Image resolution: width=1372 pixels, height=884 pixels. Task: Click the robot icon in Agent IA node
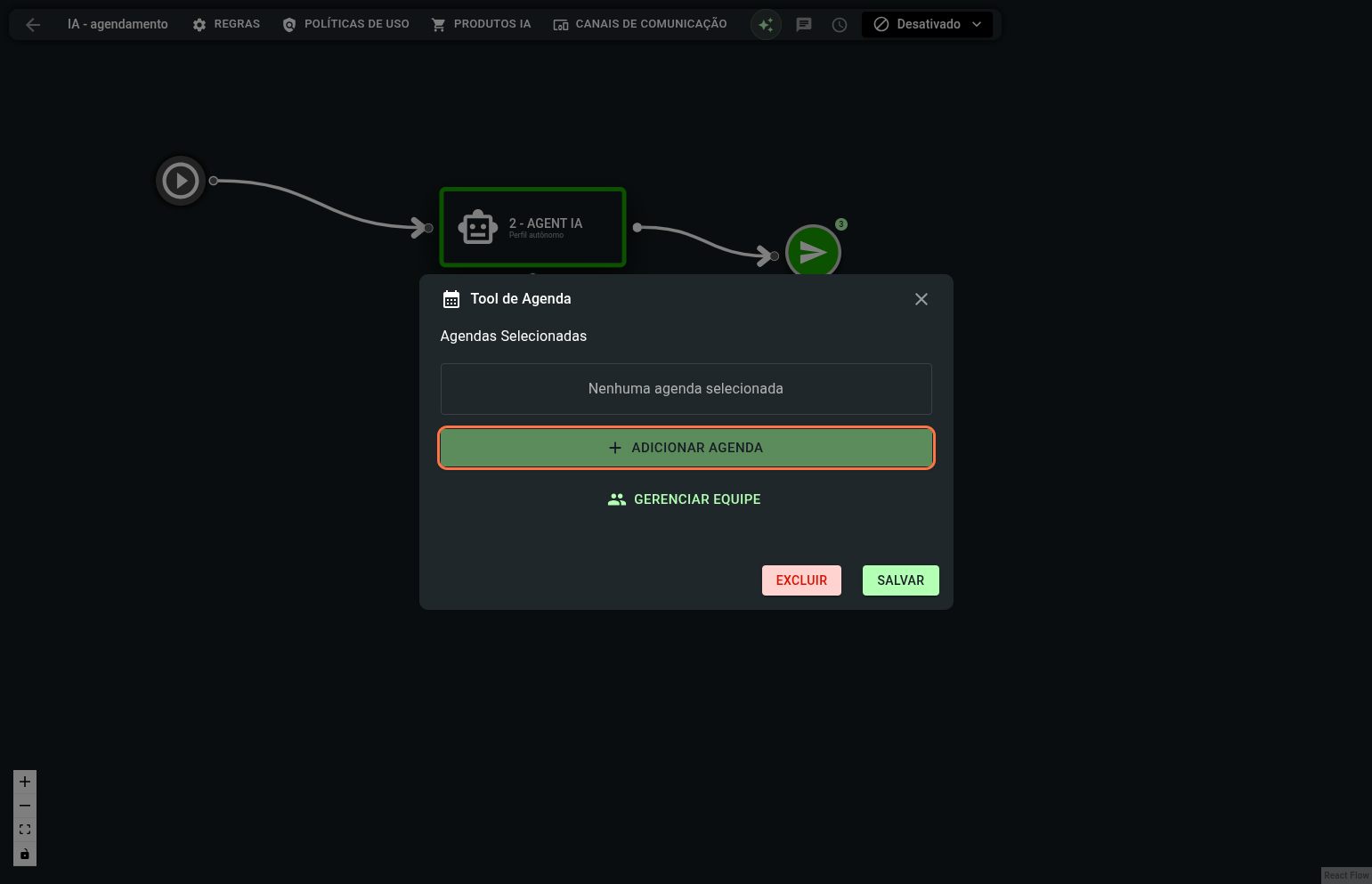[x=478, y=227]
